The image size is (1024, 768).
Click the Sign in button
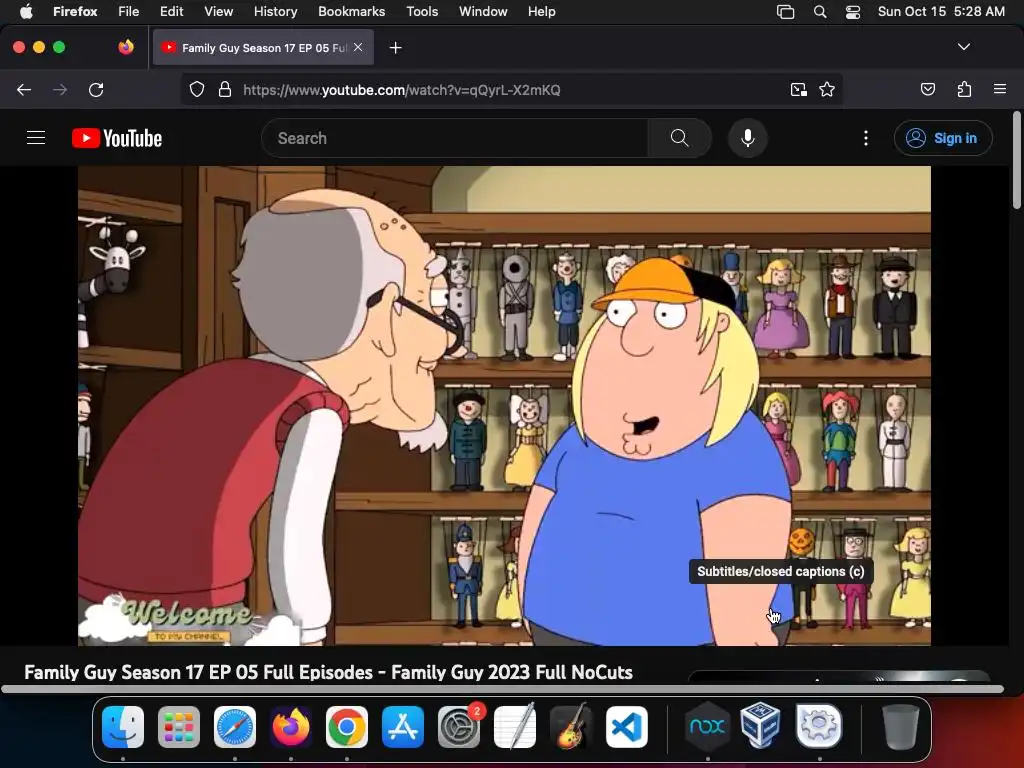pyautogui.click(x=942, y=138)
